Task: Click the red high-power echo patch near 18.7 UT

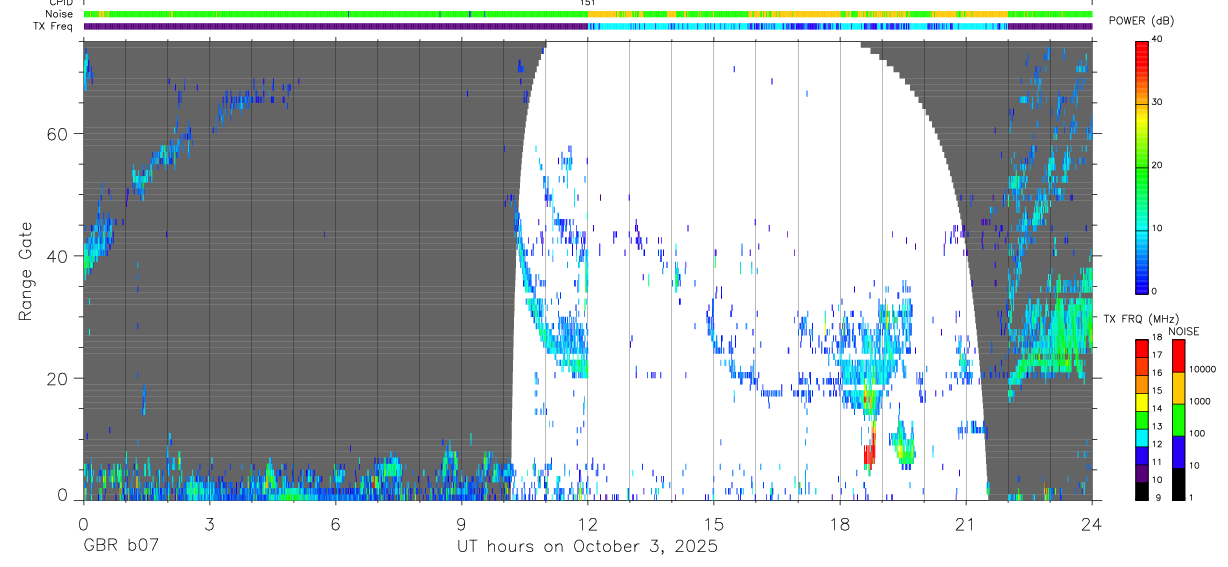Action: click(869, 454)
